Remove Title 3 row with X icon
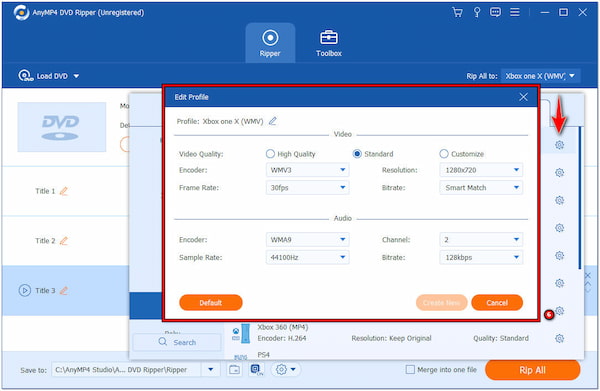Screen dimensions: 600x391 [588, 275]
